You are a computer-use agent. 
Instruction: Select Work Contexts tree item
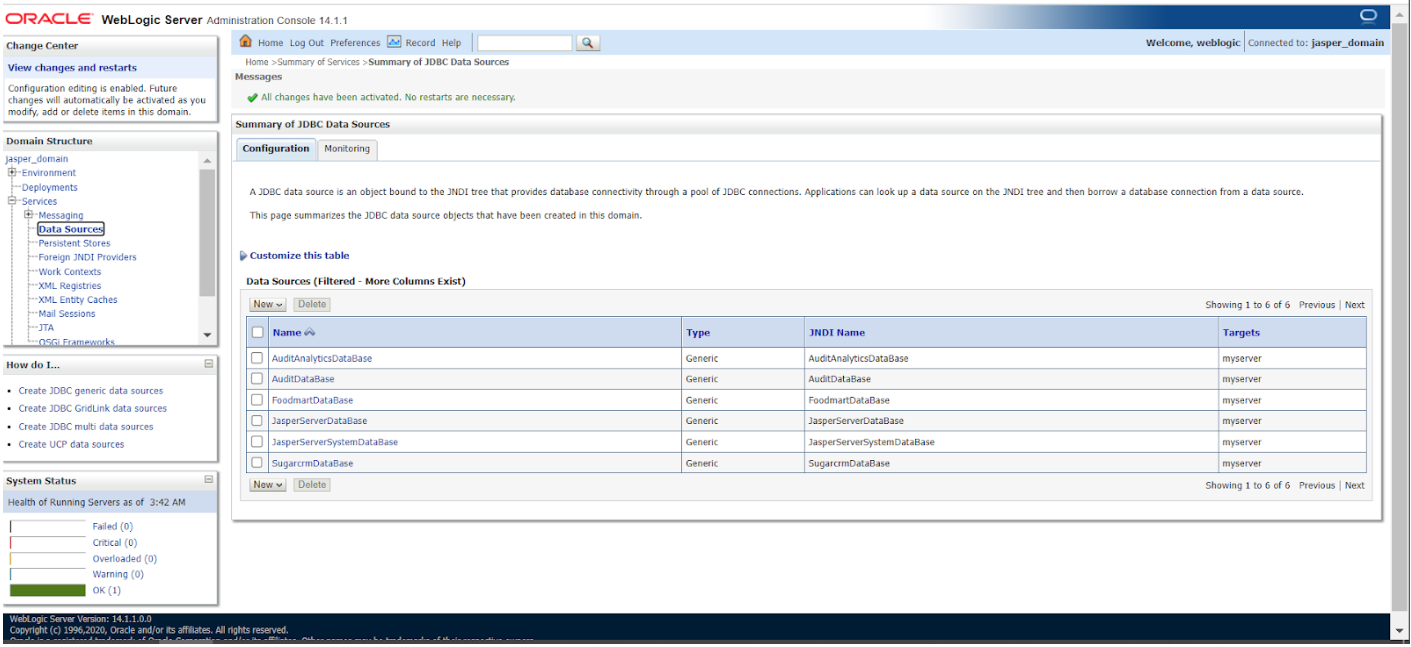70,271
